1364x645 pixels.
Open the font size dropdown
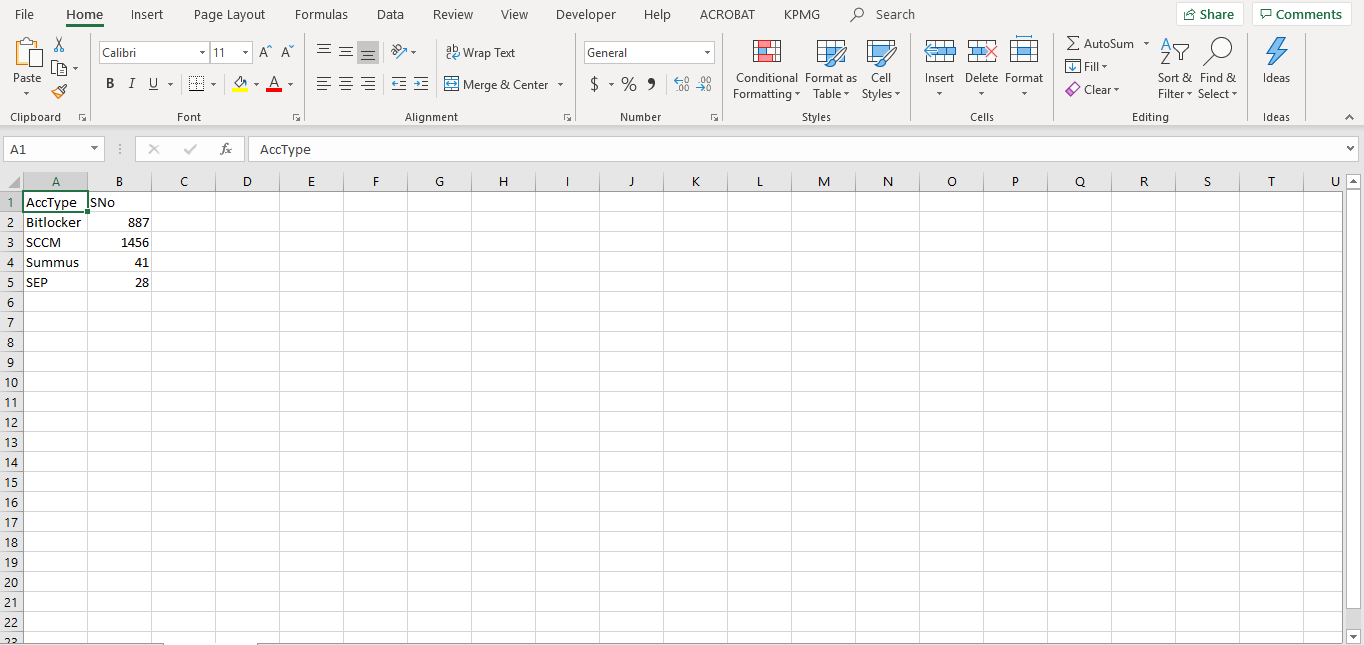pos(246,52)
